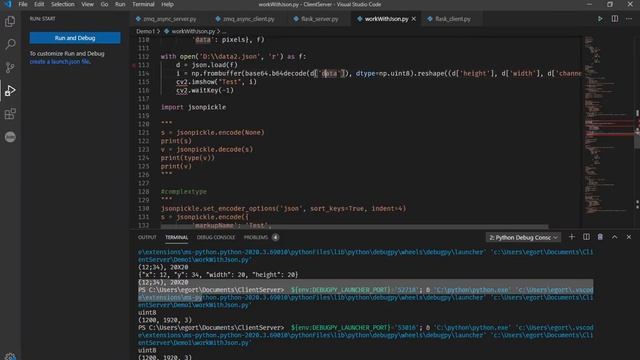Click workWithJson.py in the breadcrumb

coord(193,31)
